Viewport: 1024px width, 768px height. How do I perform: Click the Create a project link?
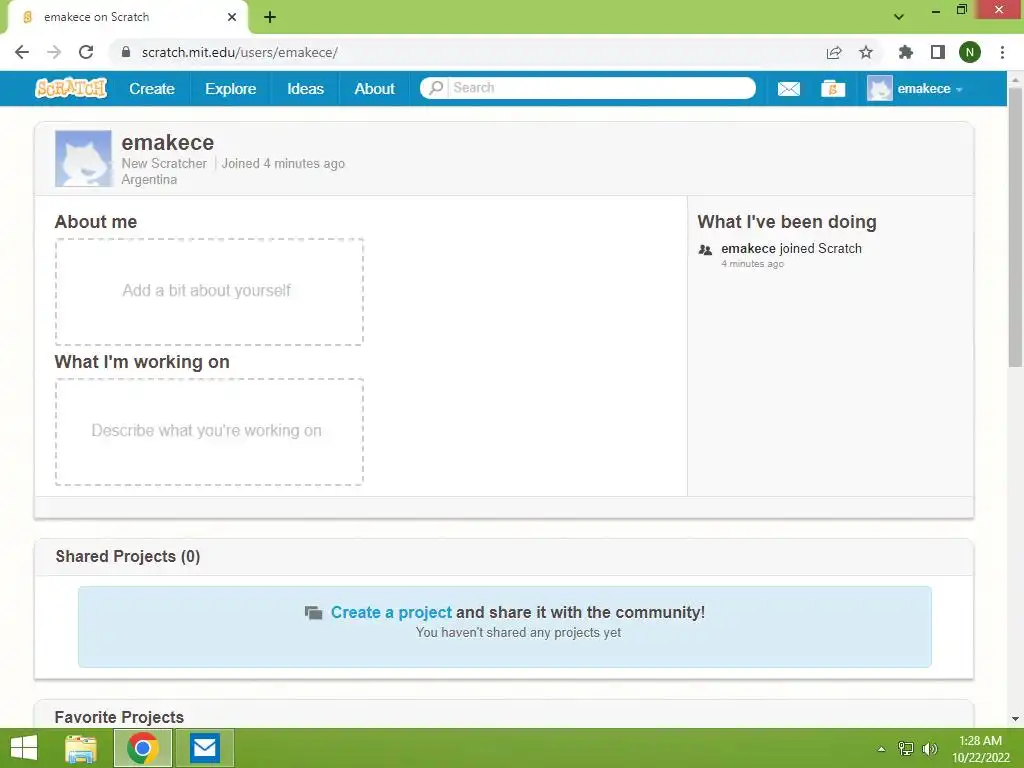[x=391, y=612]
